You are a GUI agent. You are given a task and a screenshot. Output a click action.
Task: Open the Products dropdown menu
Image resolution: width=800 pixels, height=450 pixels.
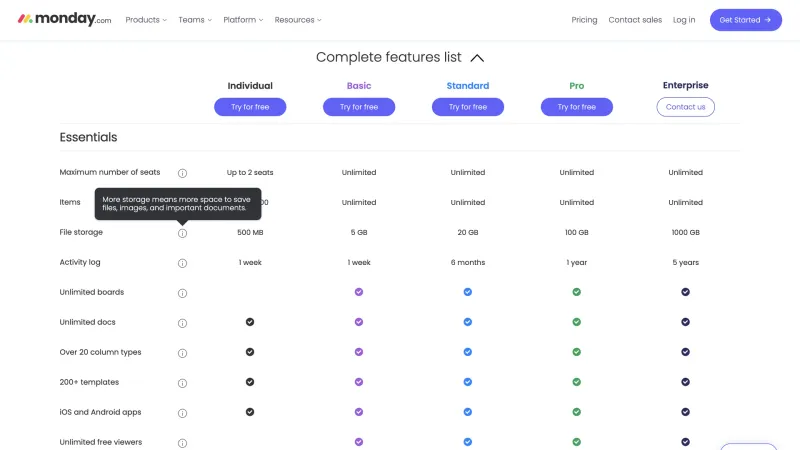tap(146, 20)
